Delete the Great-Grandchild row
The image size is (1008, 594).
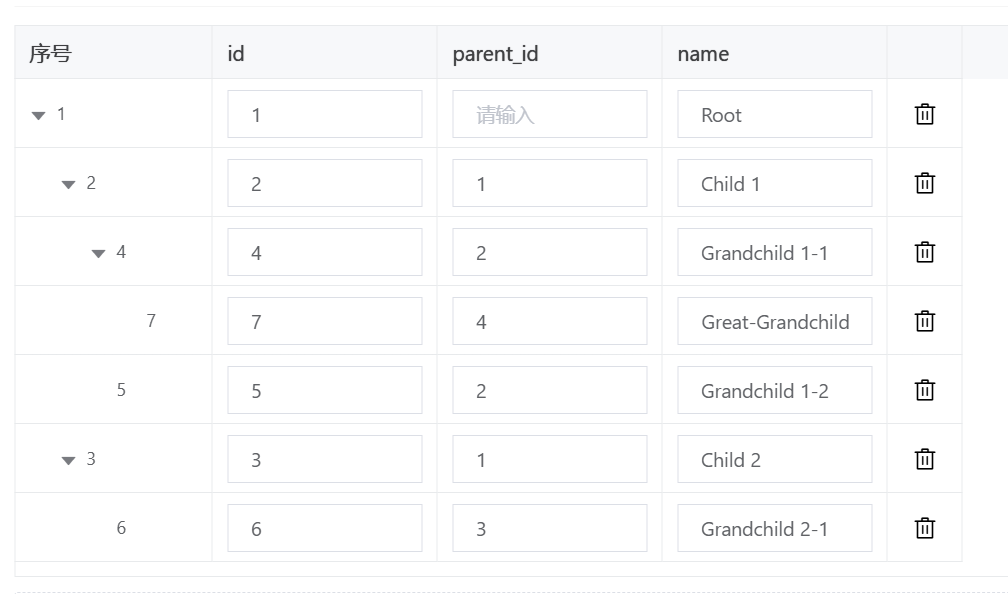click(925, 321)
